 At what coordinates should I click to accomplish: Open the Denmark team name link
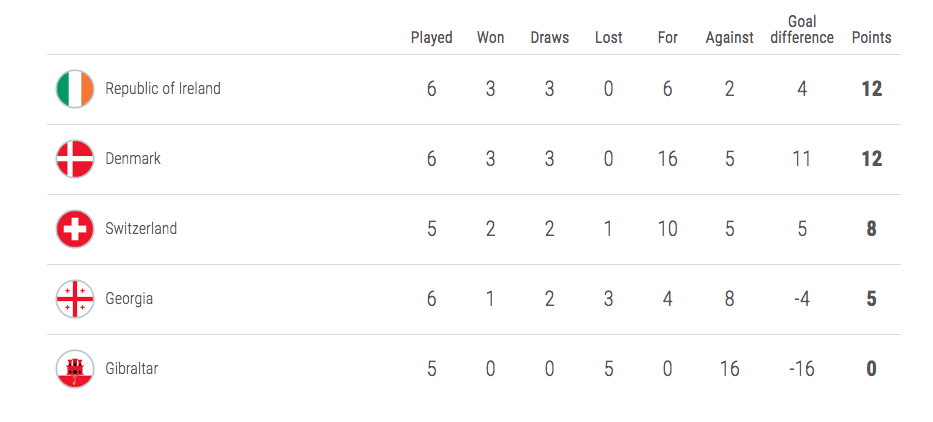point(133,159)
